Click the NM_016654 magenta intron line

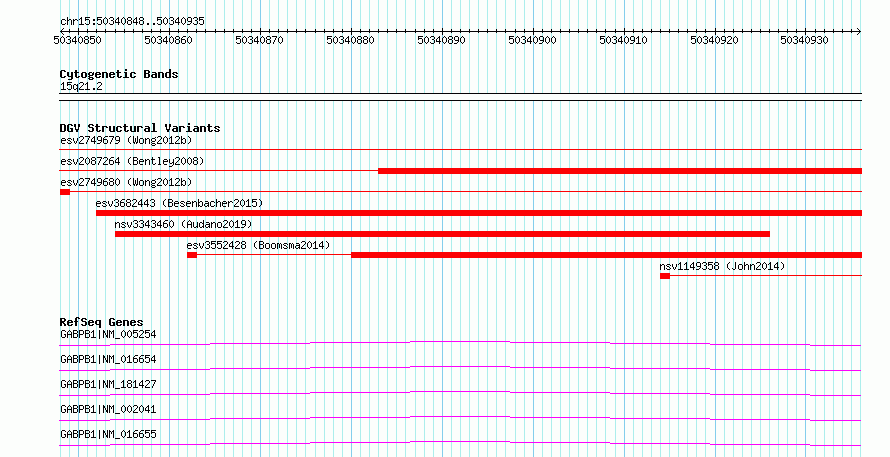(460, 368)
